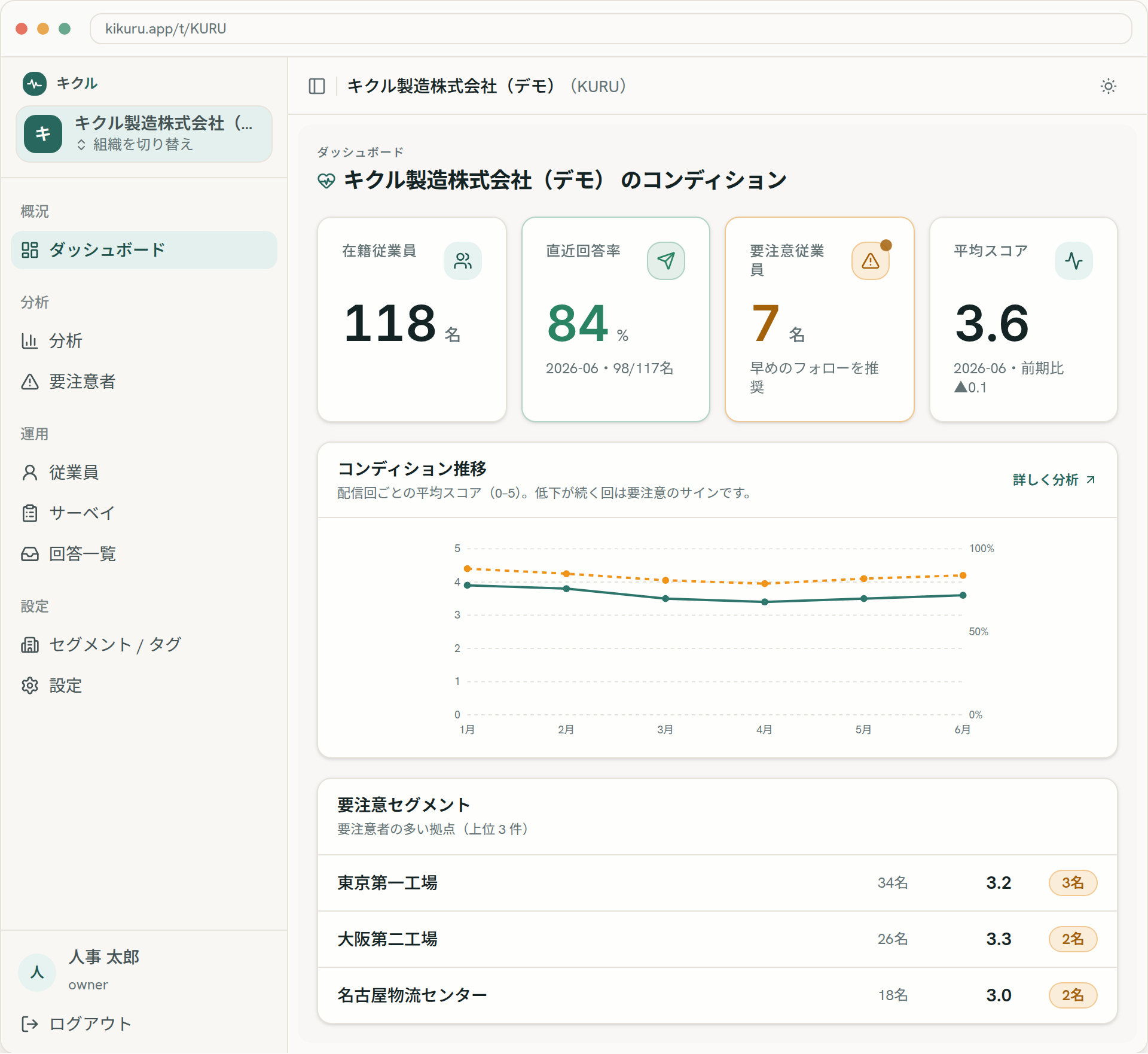Click the April point on orange dashed line
1148x1054 pixels.
point(765,583)
